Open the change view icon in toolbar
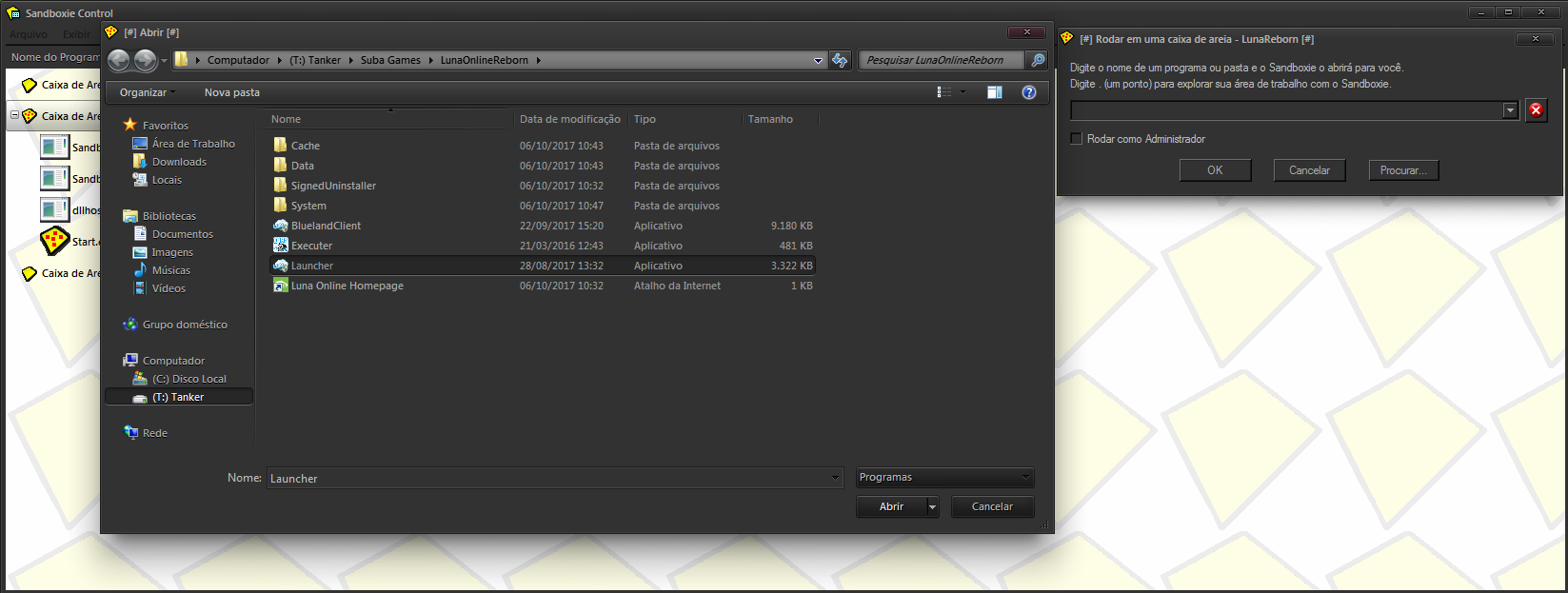Image resolution: width=1568 pixels, height=593 pixels. click(944, 92)
